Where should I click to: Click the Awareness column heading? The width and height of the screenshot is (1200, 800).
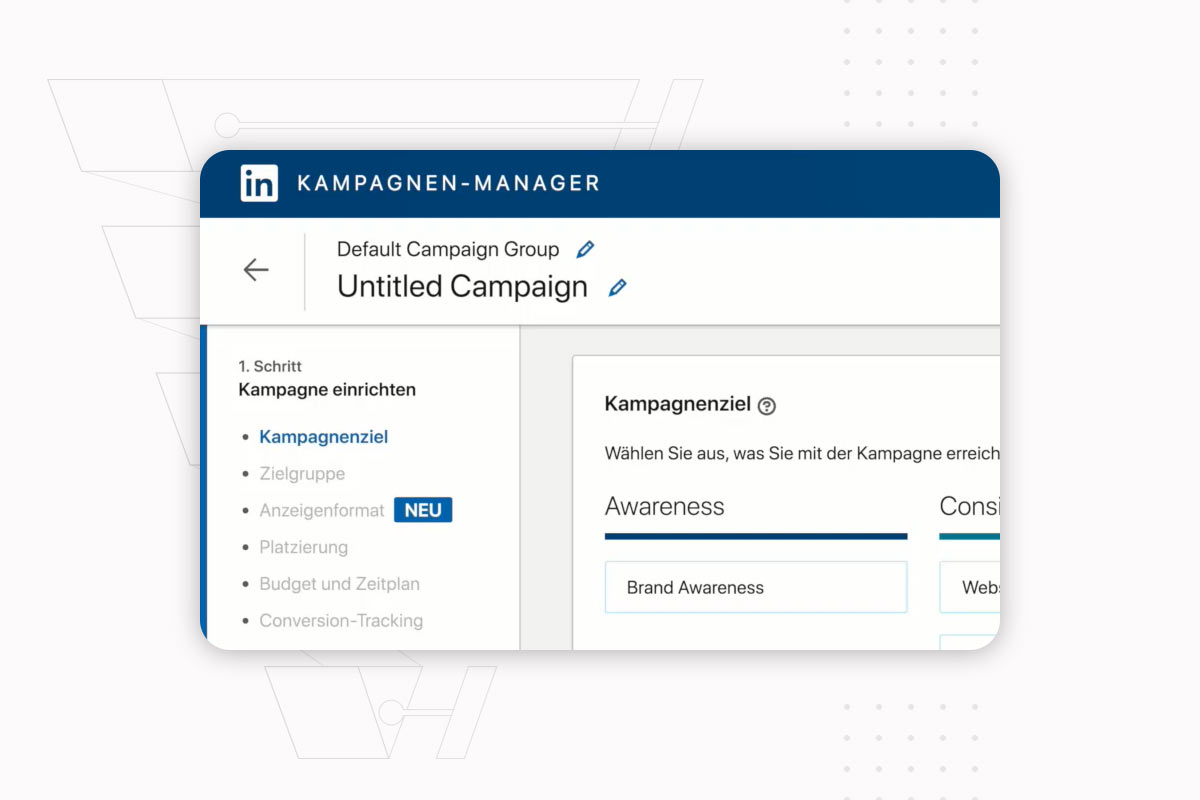tap(665, 506)
